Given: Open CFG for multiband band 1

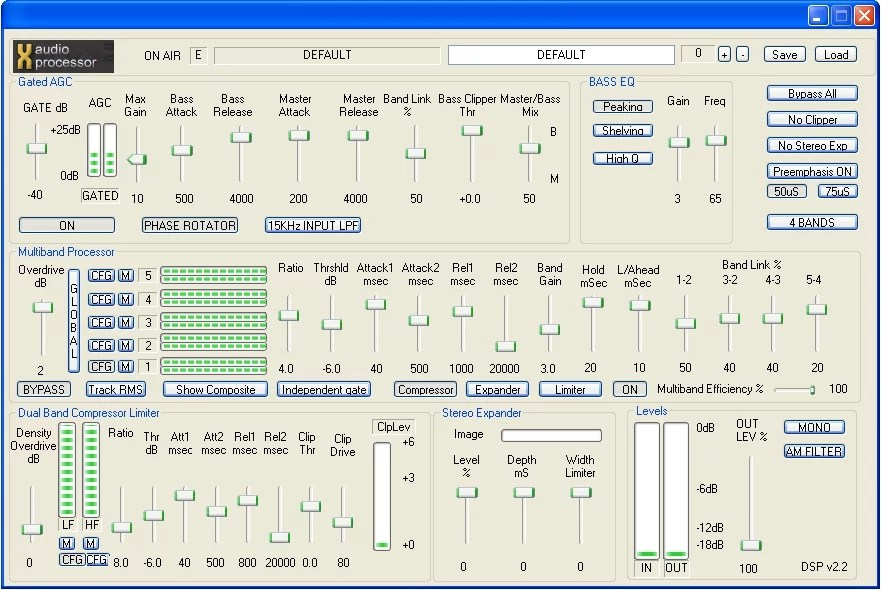Looking at the screenshot, I should point(101,367).
